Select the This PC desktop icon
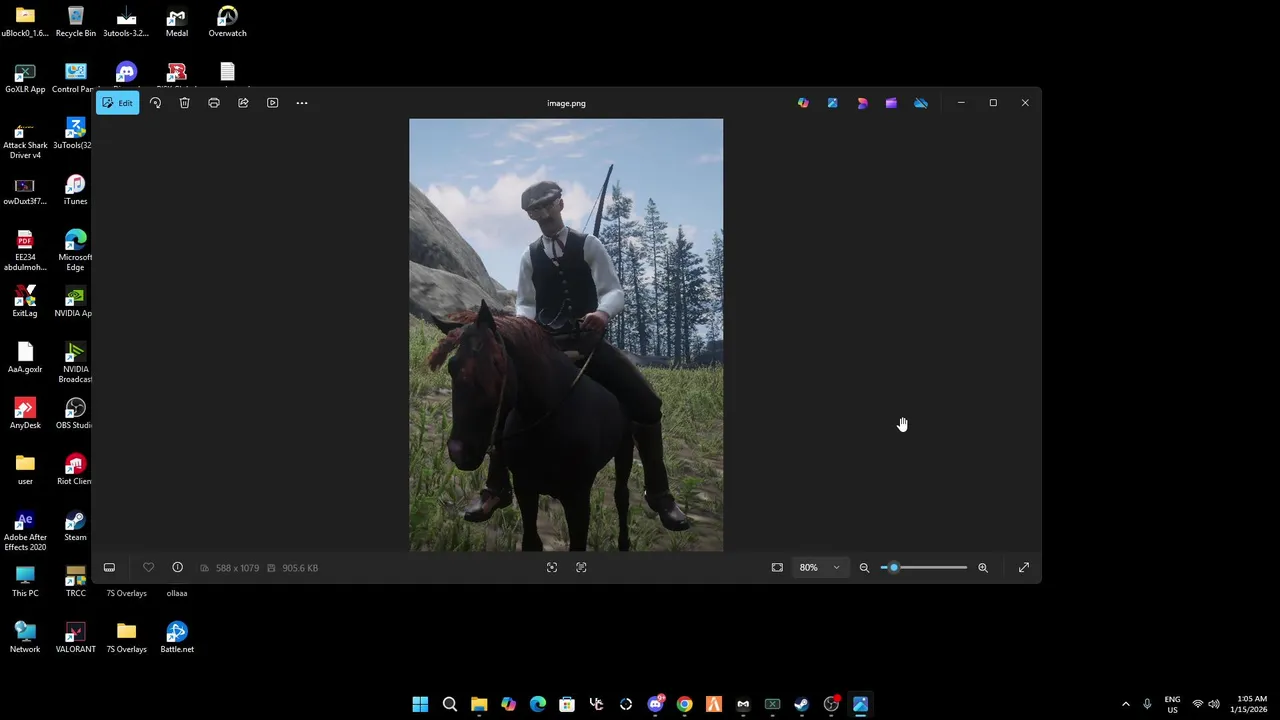 (25, 582)
